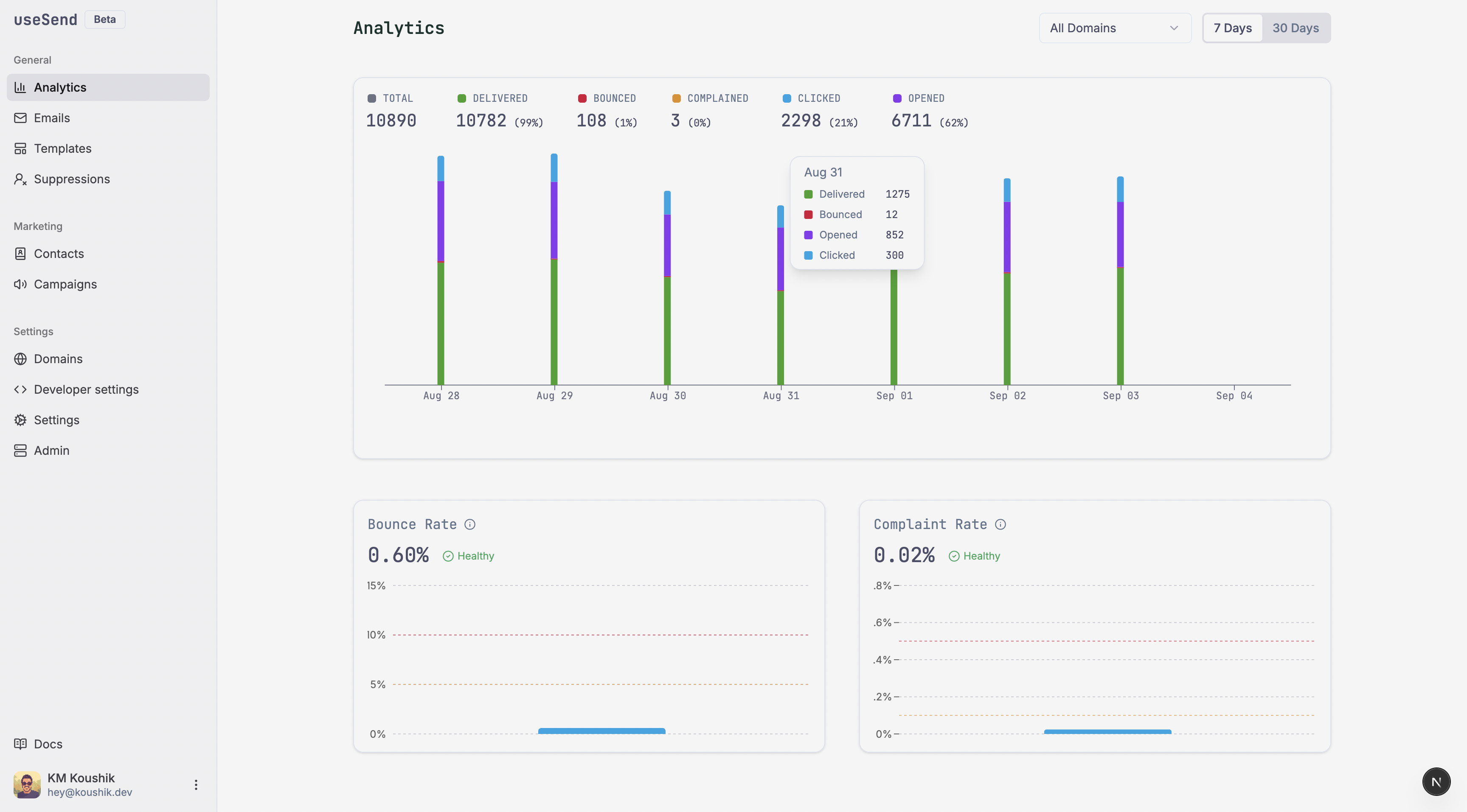The image size is (1467, 812).
Task: Click the Campaigns megaphone icon
Action: [x=20, y=284]
